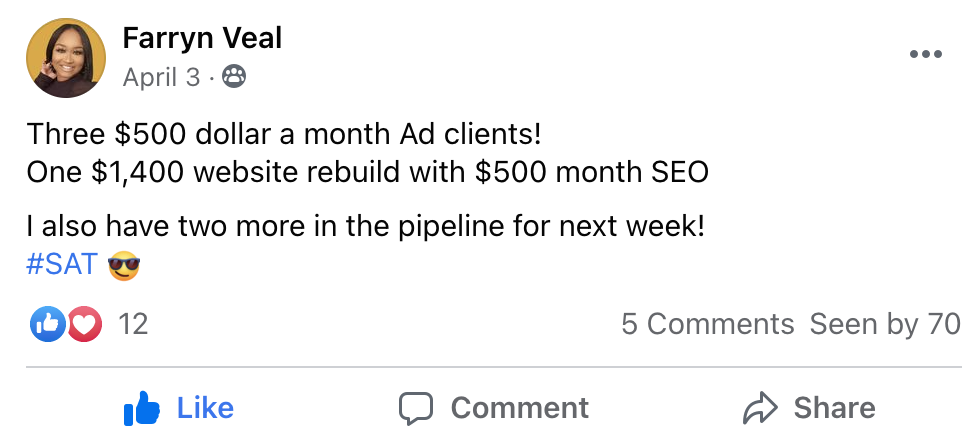Image resolution: width=974 pixels, height=448 pixels.
Task: Open the three-dot post options menu
Action: coord(926,55)
